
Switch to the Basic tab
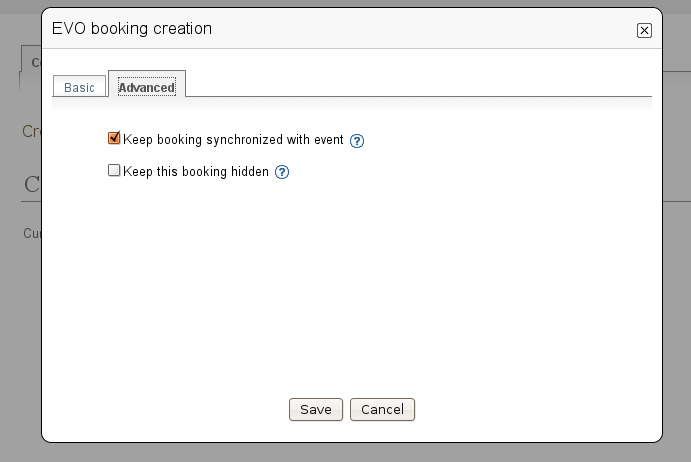click(79, 87)
